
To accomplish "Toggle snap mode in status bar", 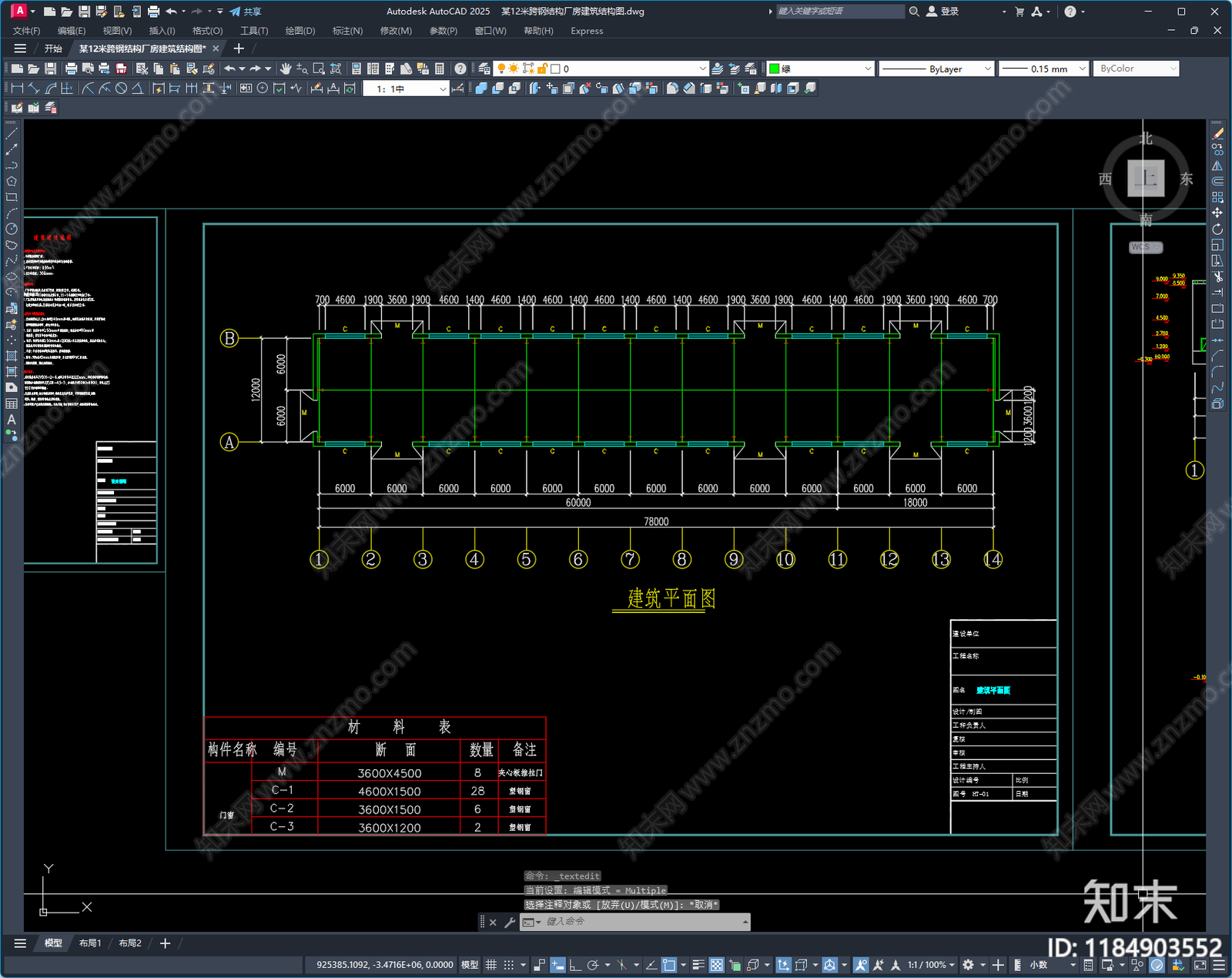I will click(x=508, y=965).
